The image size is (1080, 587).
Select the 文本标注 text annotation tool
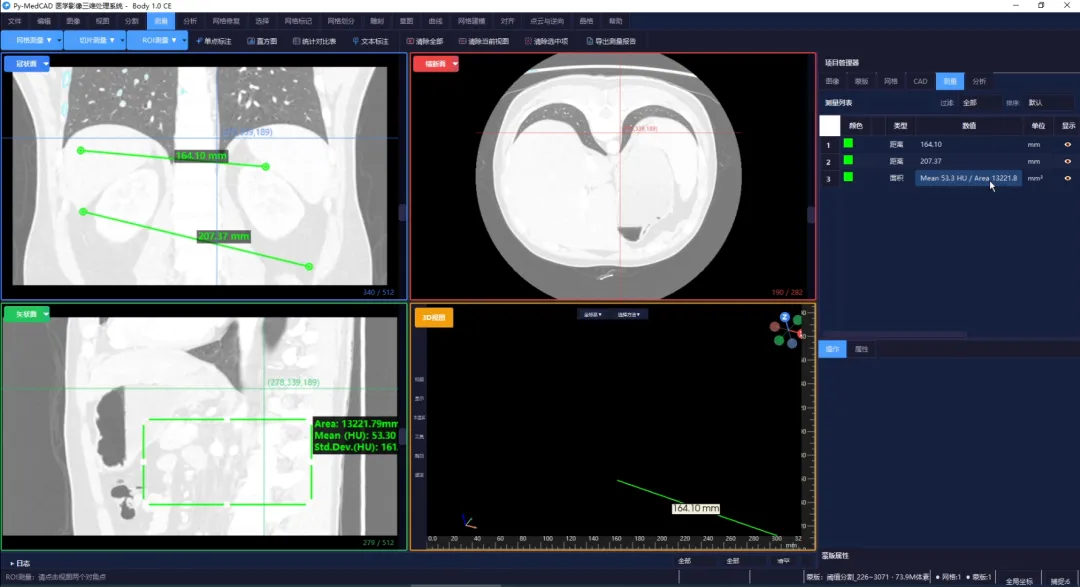371,41
